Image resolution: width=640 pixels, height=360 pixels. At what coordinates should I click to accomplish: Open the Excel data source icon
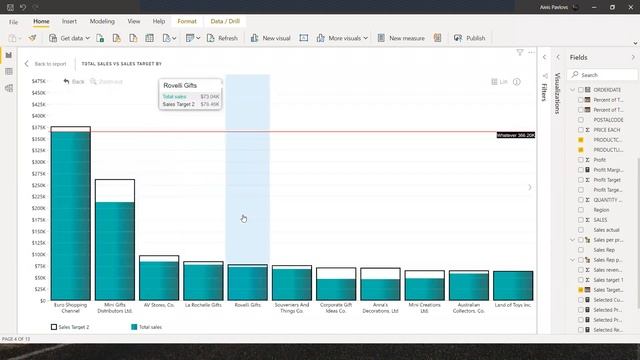pos(100,38)
